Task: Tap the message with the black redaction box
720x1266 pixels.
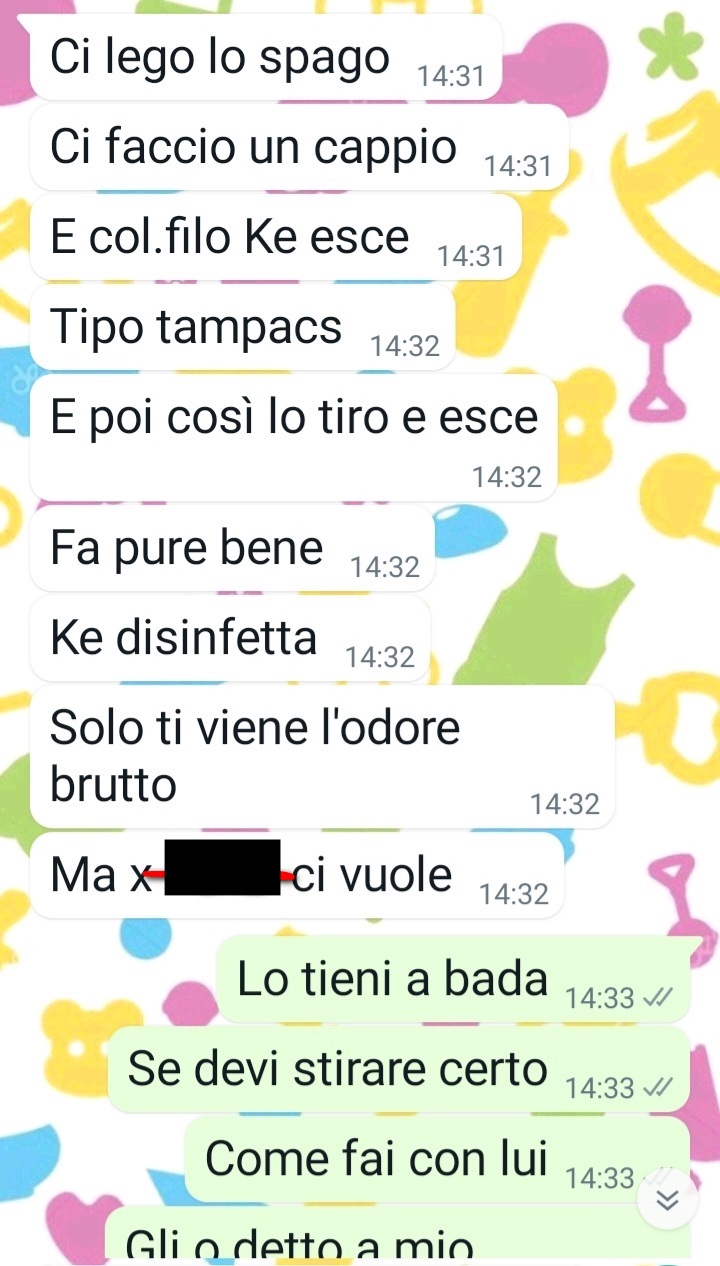Action: coord(296,875)
